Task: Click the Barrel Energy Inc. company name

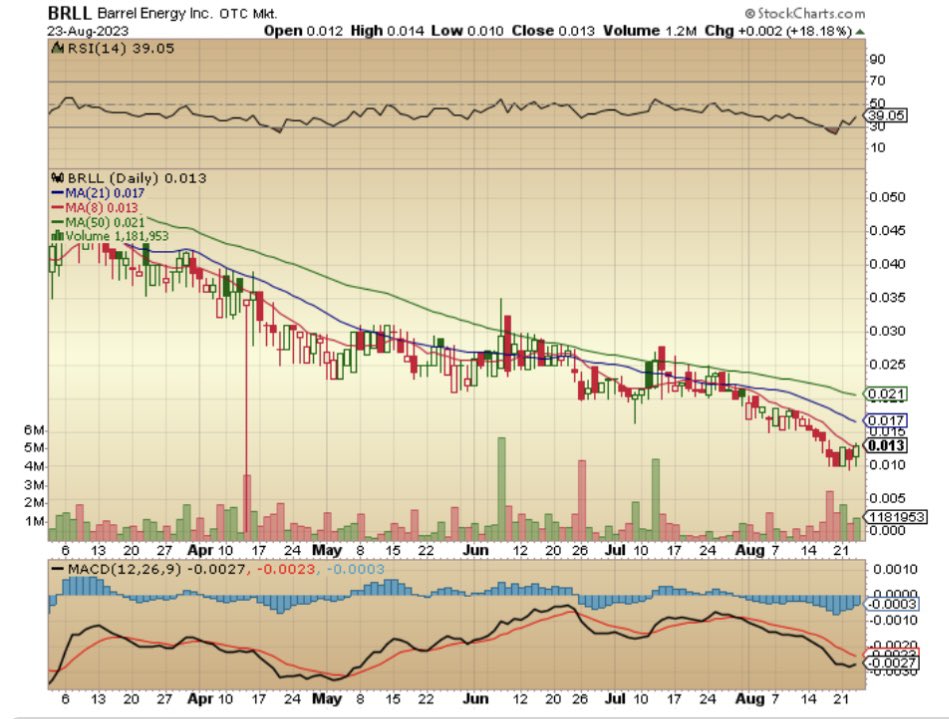Action: tap(155, 13)
